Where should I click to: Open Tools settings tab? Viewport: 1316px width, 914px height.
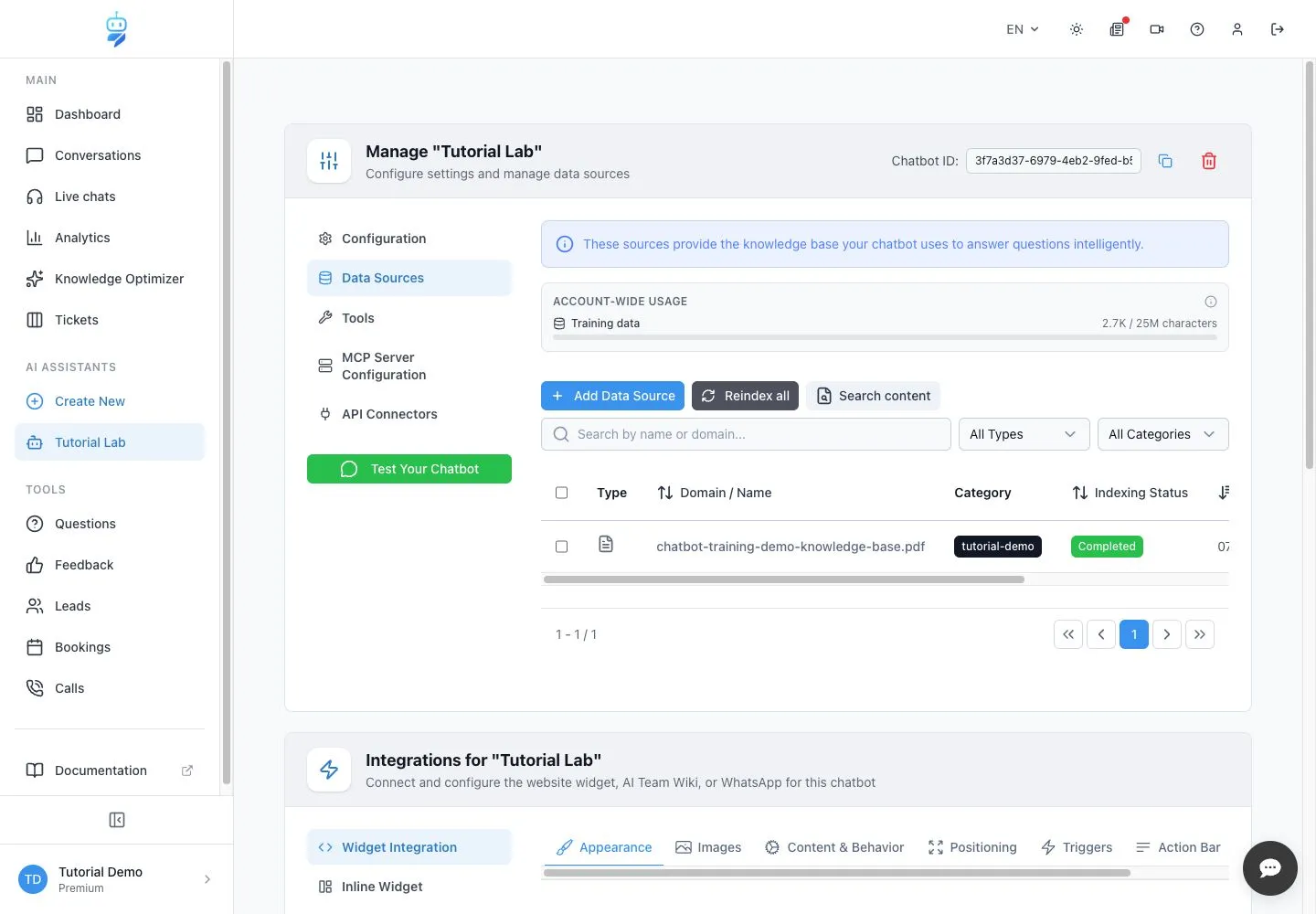(x=409, y=318)
